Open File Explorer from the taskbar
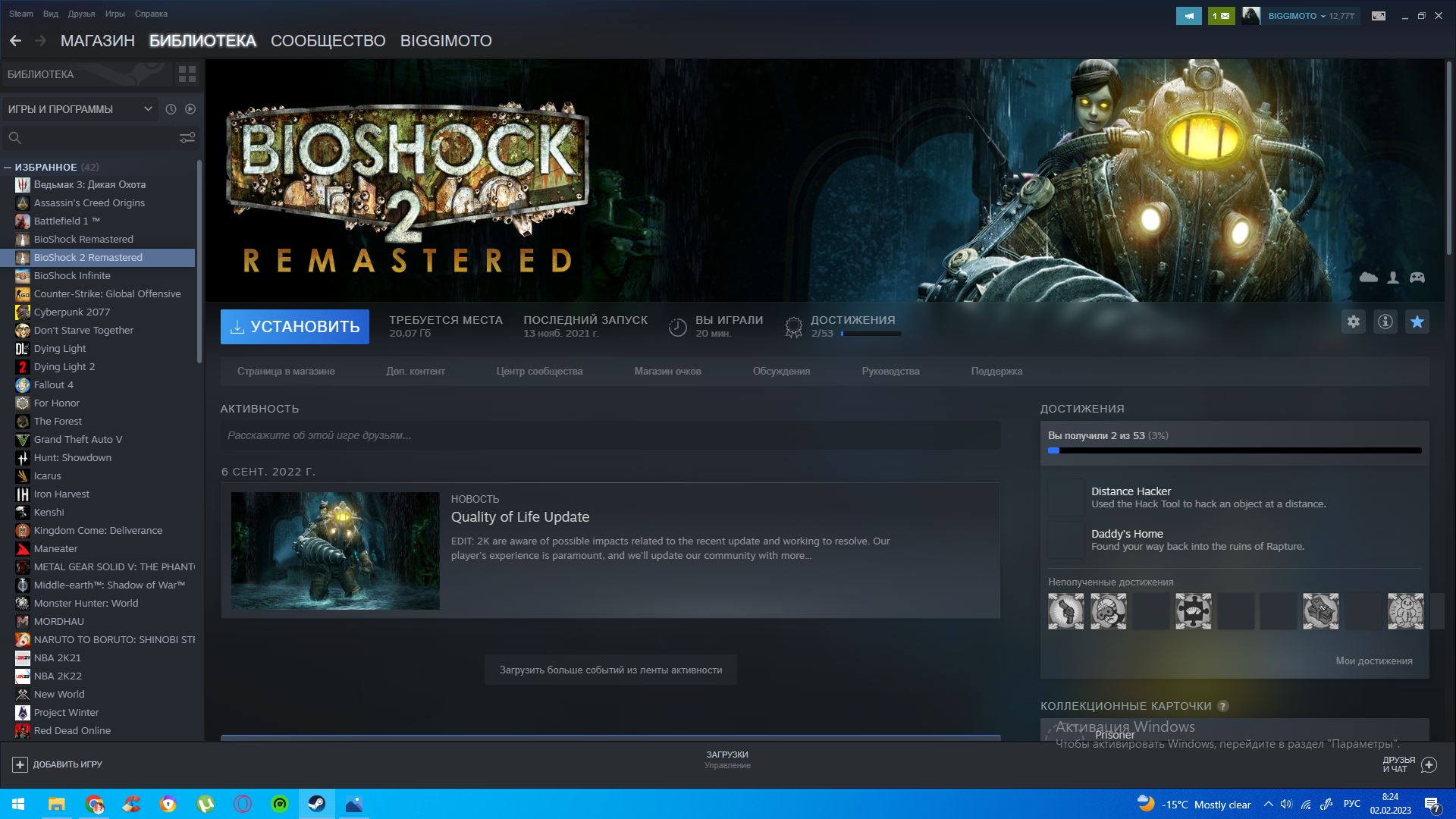 [57, 804]
